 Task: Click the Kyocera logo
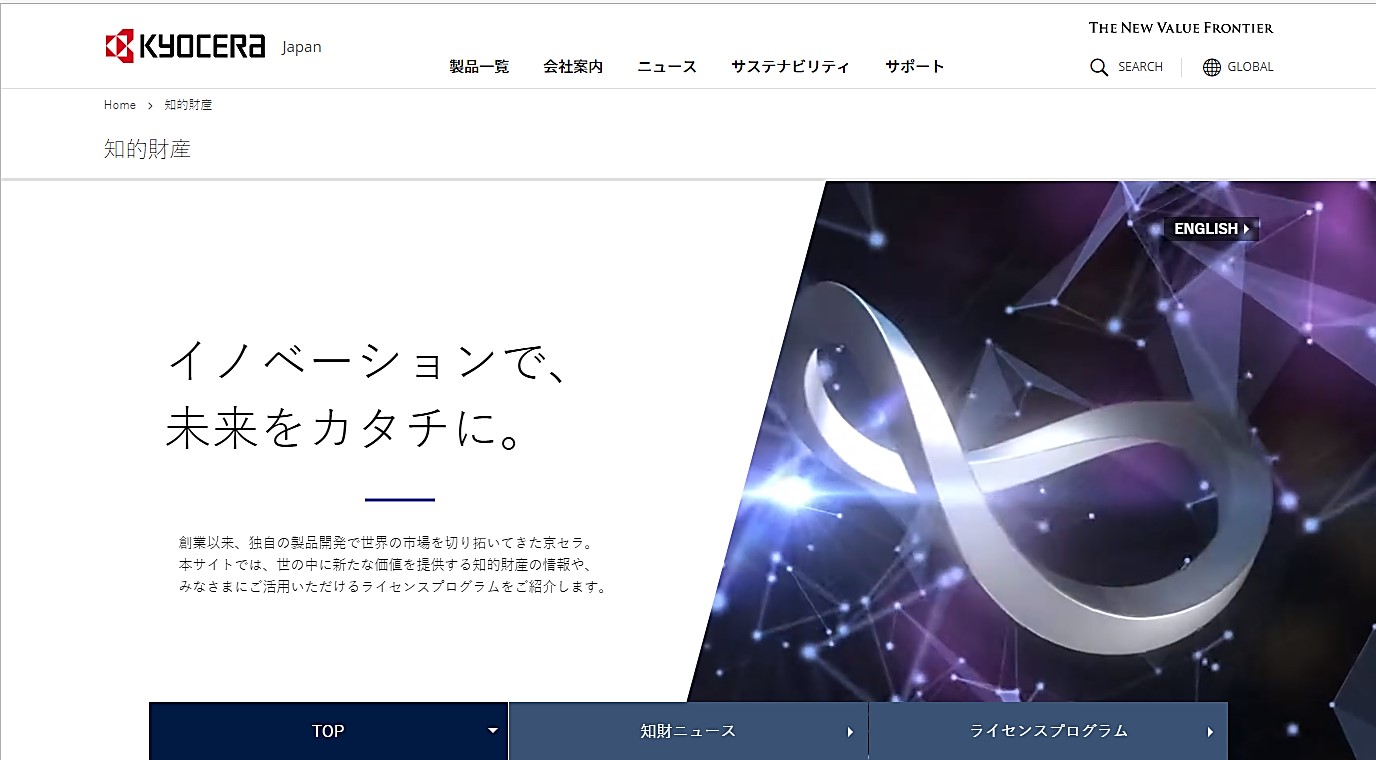pos(185,46)
